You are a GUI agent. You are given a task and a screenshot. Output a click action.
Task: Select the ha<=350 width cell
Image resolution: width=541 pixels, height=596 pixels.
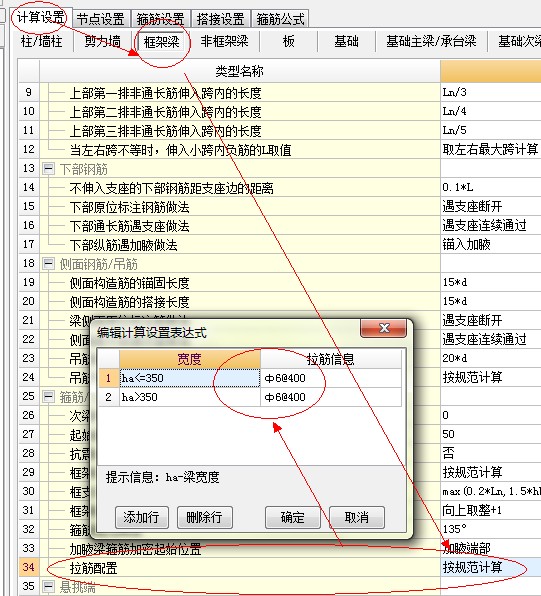tap(190, 378)
